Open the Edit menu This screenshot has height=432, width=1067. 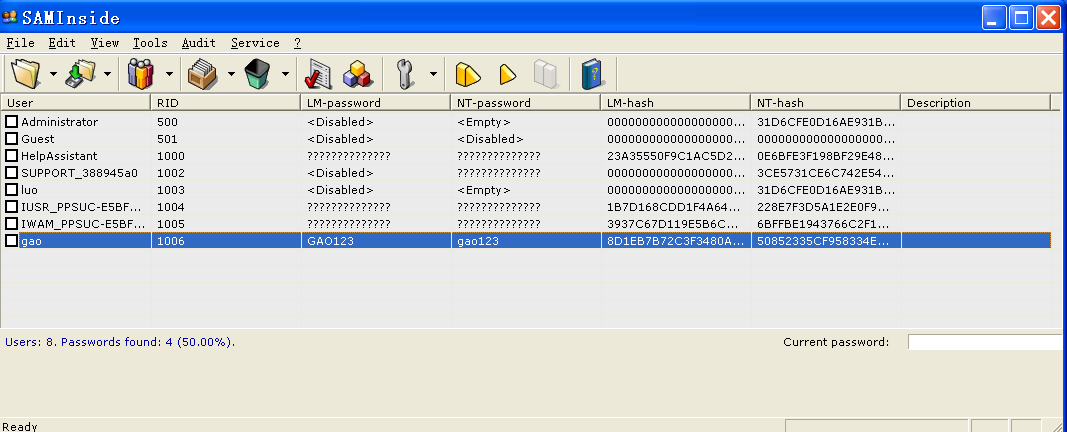(62, 43)
